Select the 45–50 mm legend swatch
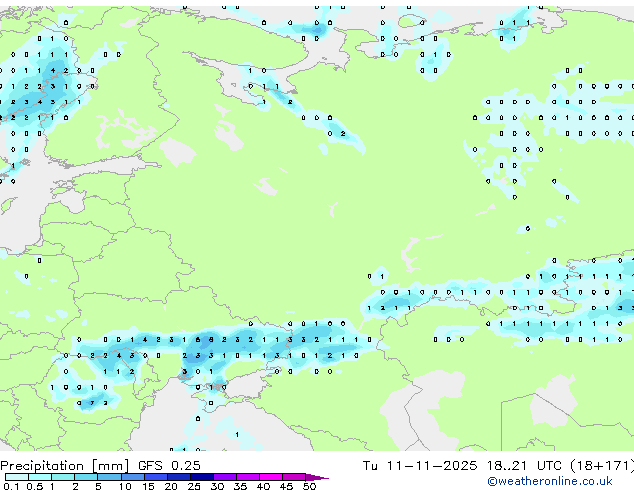 point(294,477)
